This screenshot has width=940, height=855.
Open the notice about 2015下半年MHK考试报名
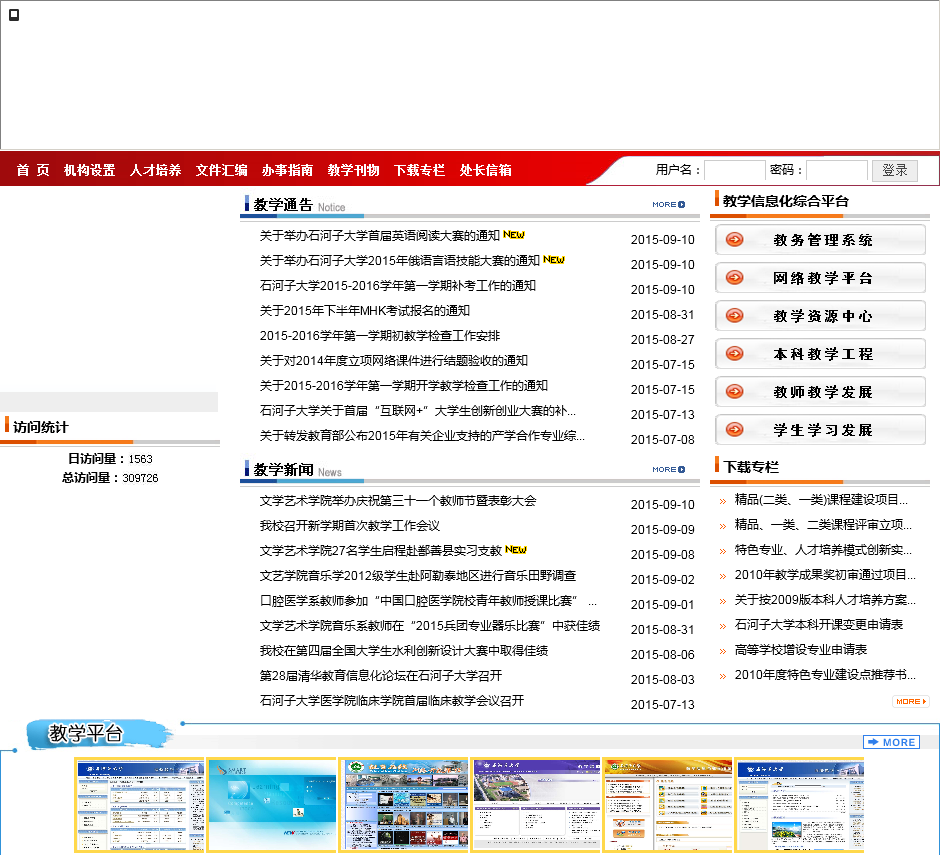(365, 311)
